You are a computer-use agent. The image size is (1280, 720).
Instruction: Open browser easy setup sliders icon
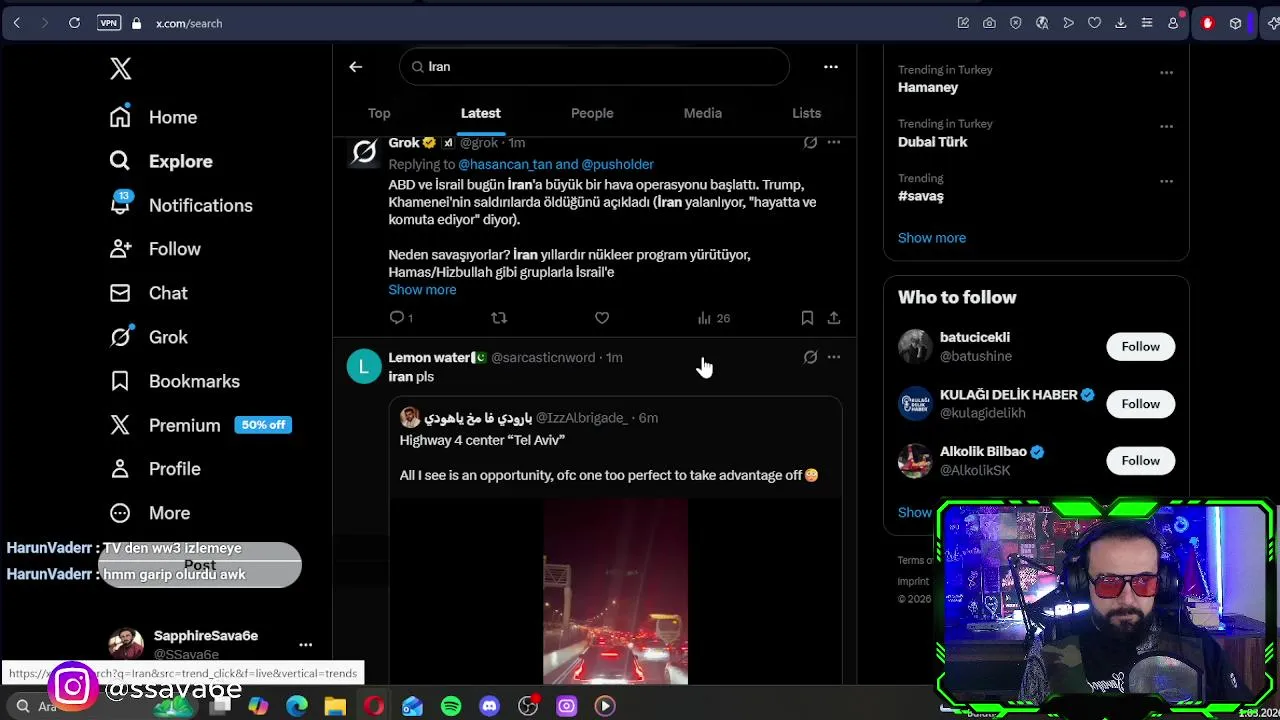1147,23
